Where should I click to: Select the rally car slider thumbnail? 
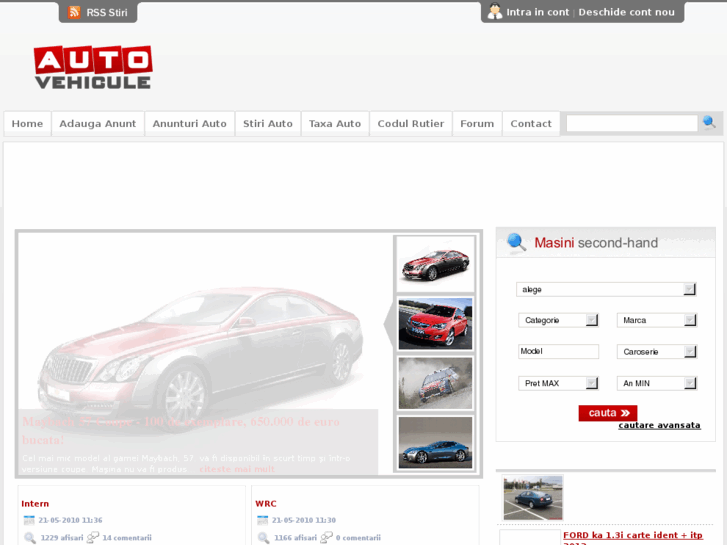coord(435,383)
